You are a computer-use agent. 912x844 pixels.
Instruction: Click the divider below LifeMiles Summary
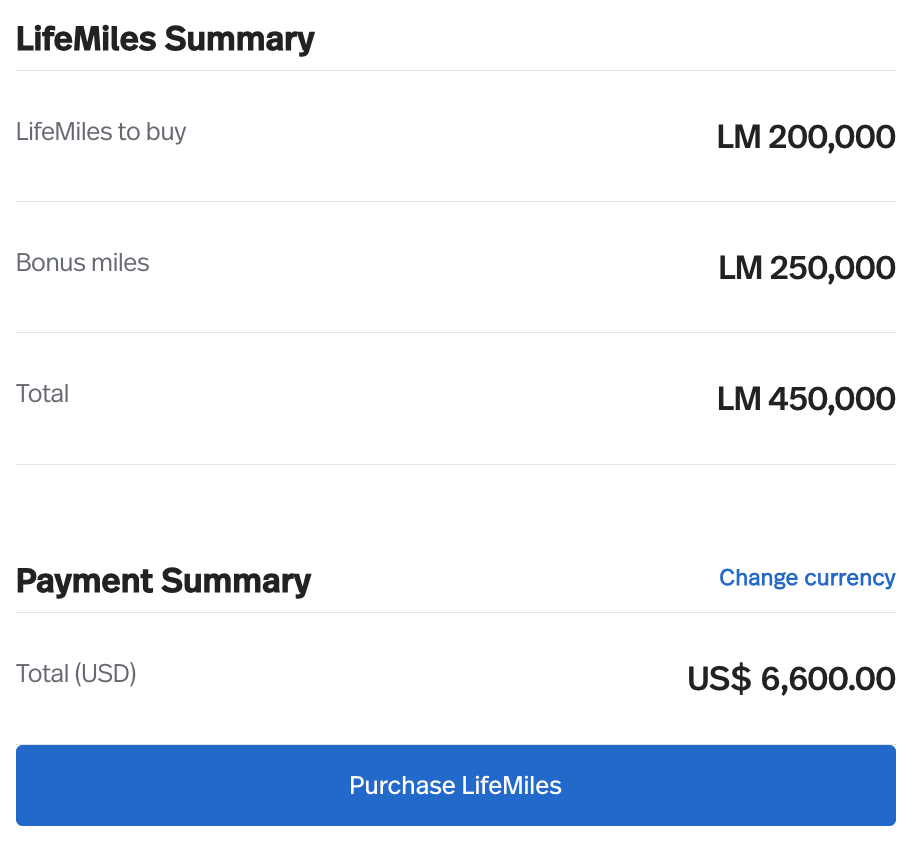tap(456, 69)
